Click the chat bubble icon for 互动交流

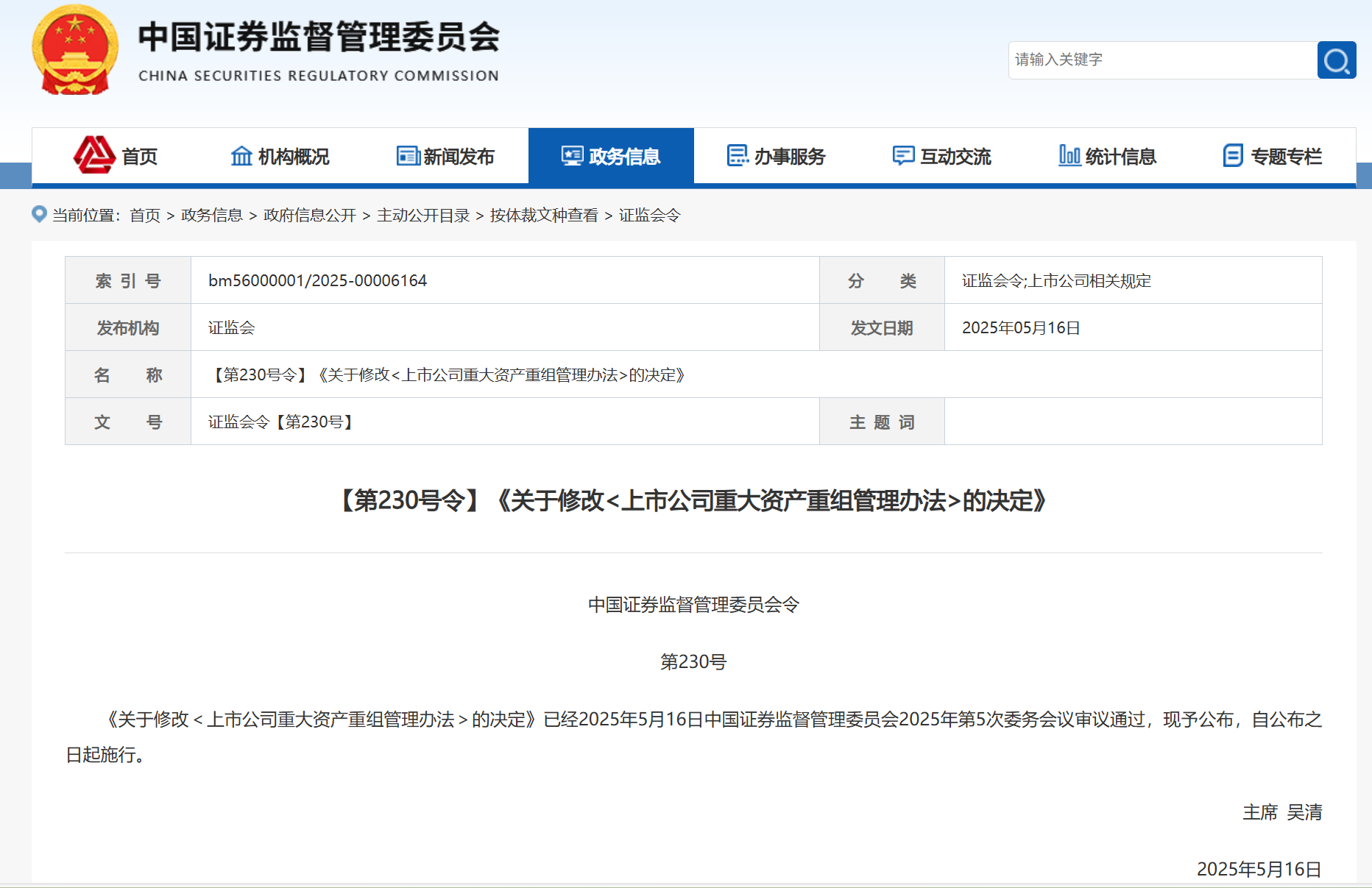pyautogui.click(x=903, y=156)
